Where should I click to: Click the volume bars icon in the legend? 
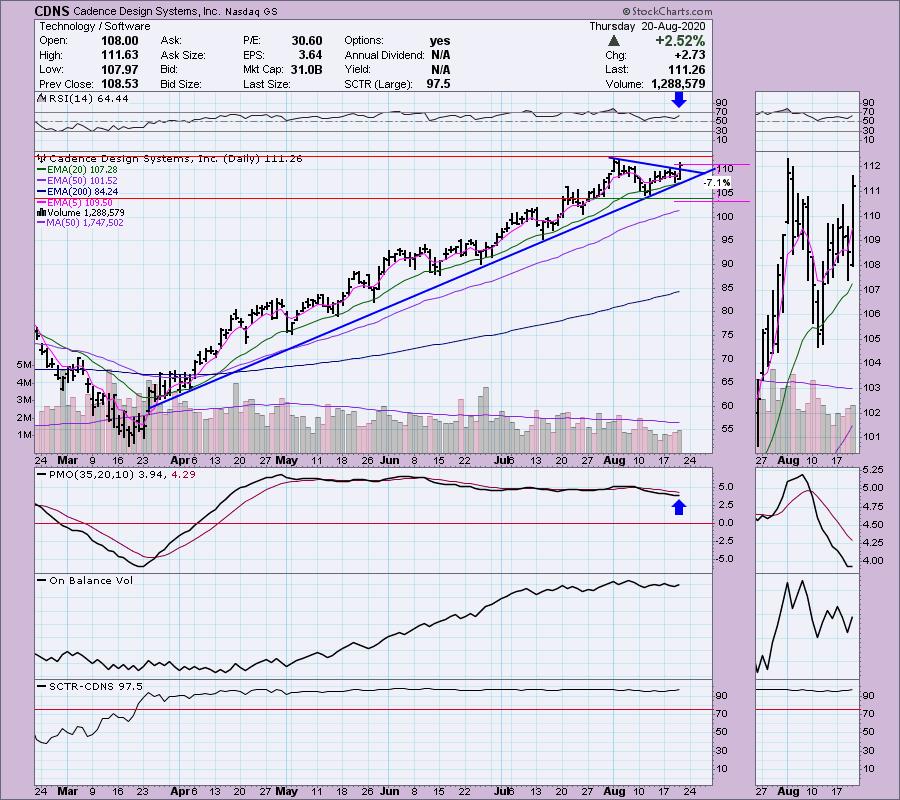coord(42,212)
